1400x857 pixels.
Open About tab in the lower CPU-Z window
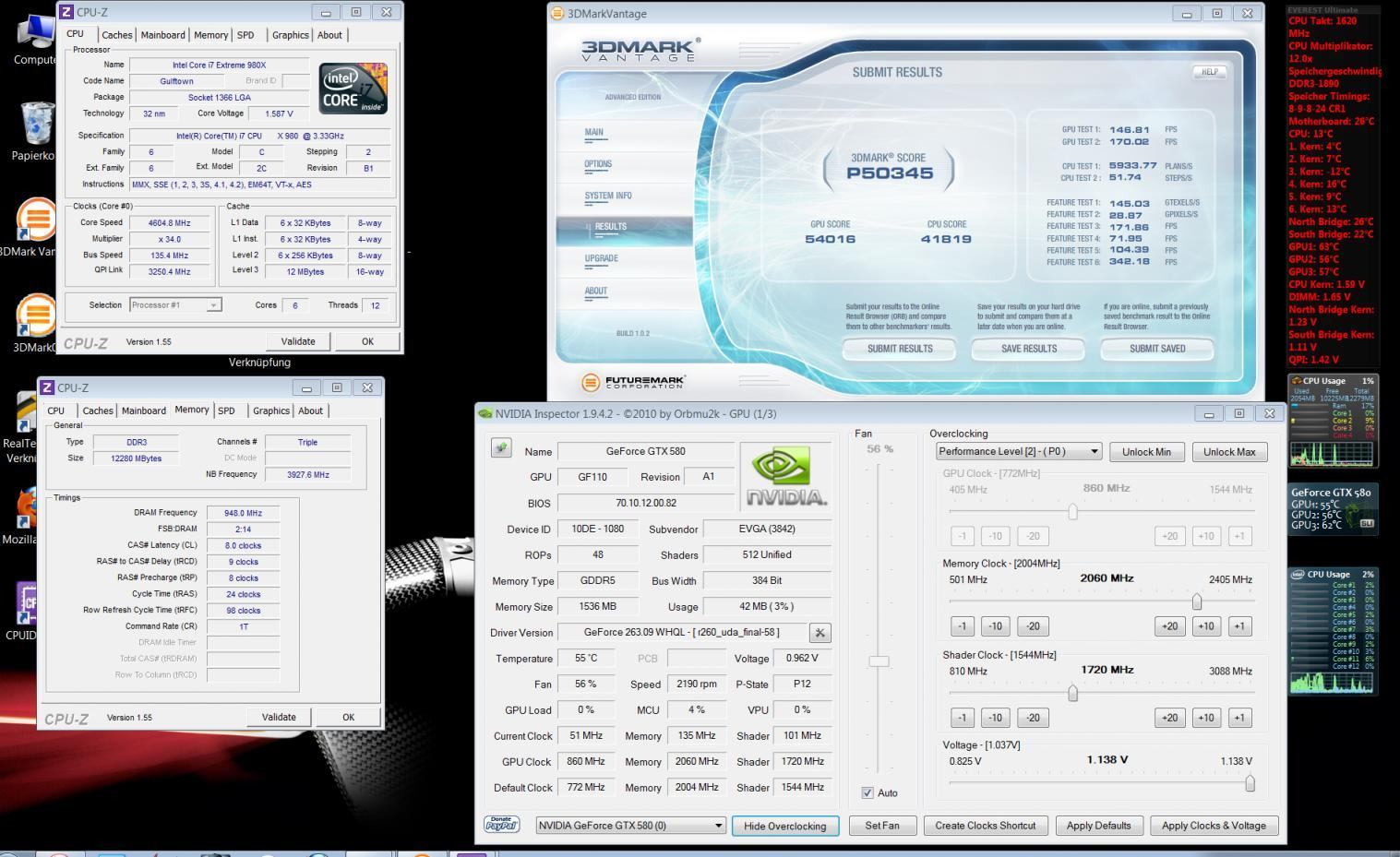pos(311,411)
